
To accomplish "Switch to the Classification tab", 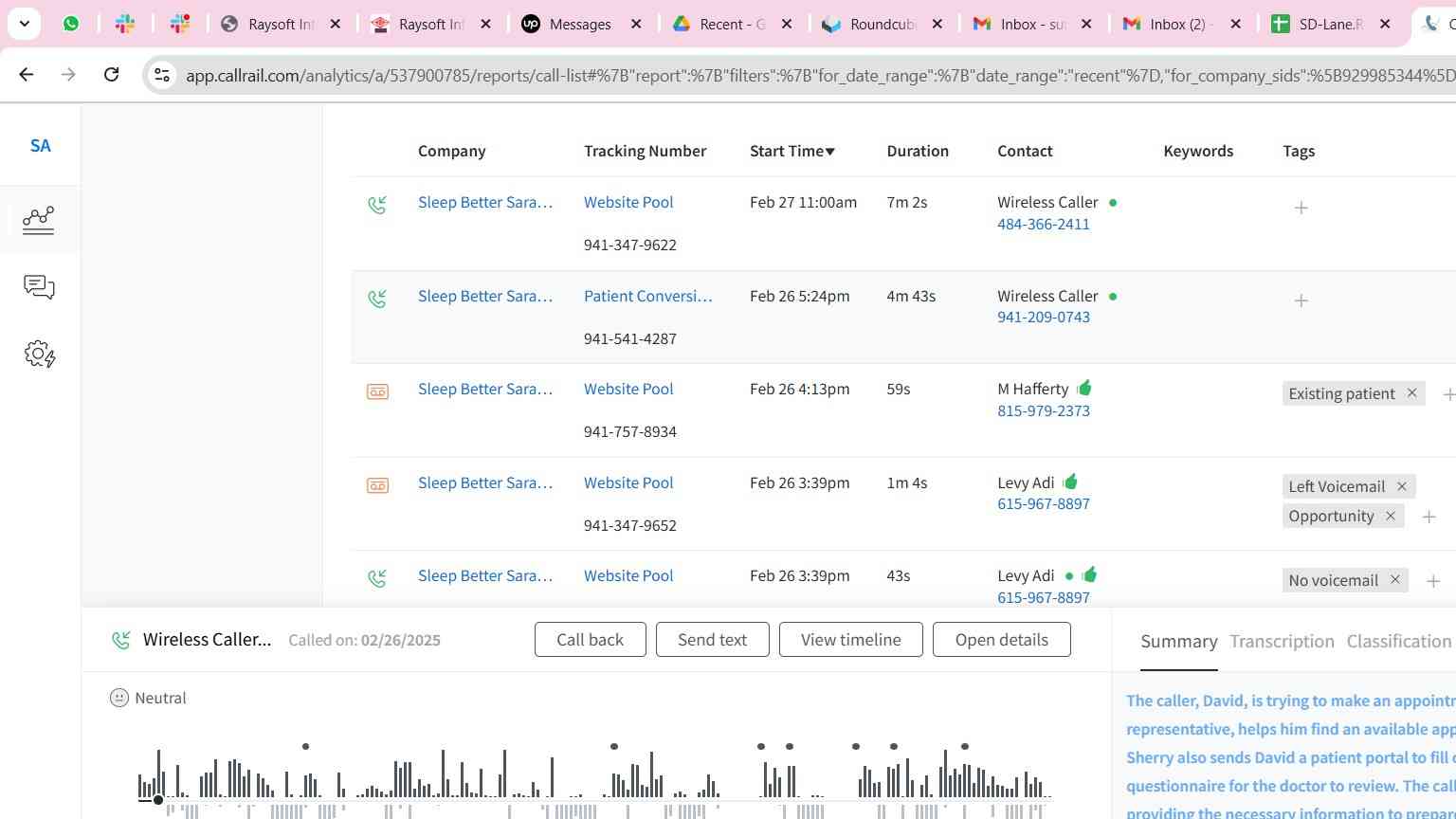I will 1399,642.
